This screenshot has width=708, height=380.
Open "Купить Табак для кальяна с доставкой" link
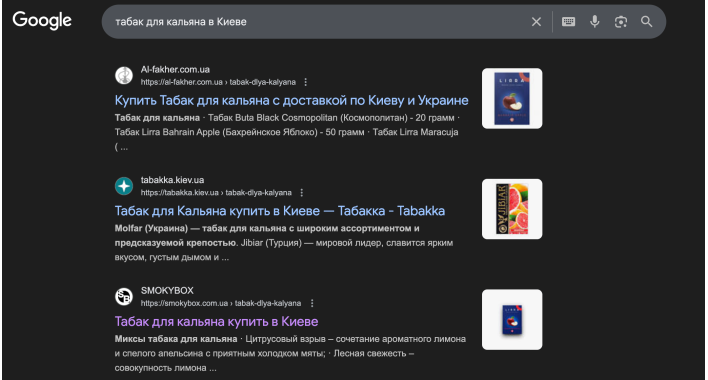(291, 100)
